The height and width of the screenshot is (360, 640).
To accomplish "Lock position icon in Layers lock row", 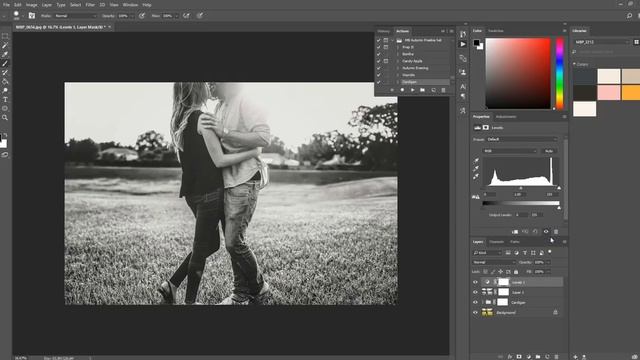I will tap(500, 271).
